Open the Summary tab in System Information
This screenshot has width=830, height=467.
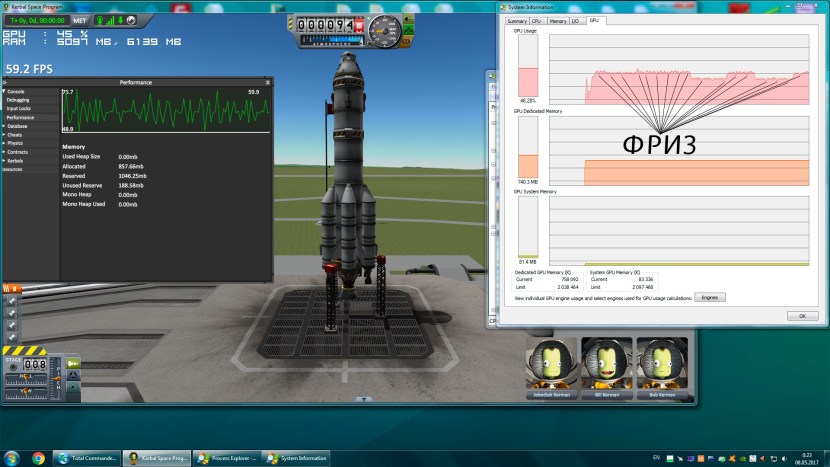pos(517,20)
